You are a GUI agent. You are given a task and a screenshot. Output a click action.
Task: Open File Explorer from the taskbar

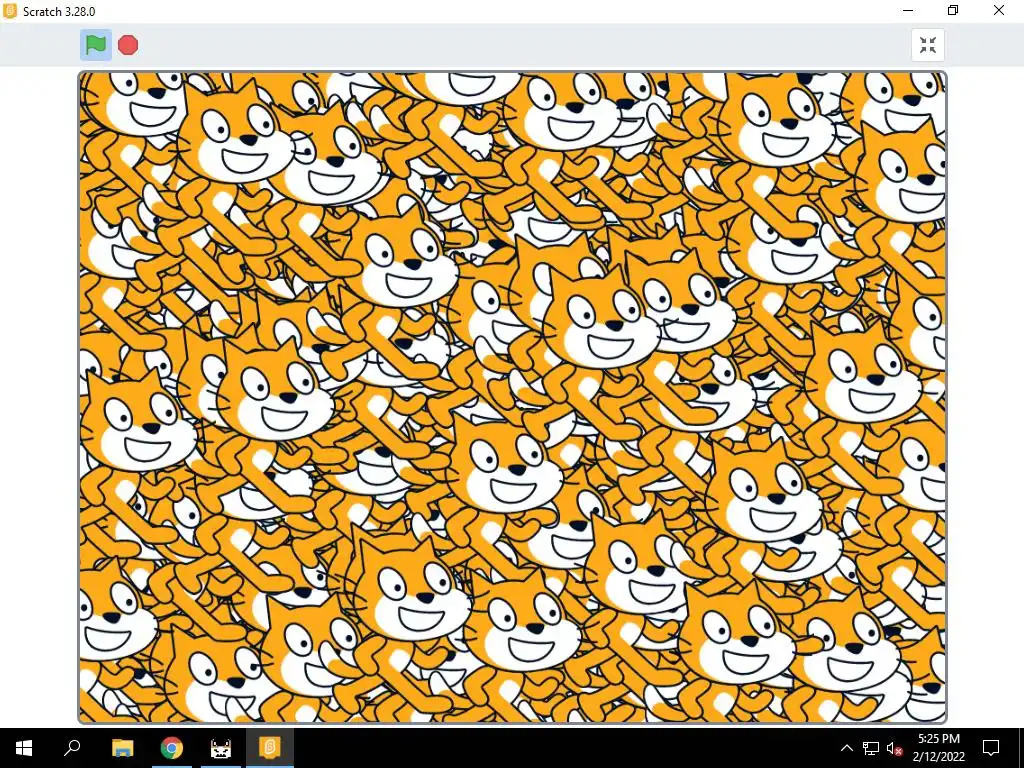122,748
